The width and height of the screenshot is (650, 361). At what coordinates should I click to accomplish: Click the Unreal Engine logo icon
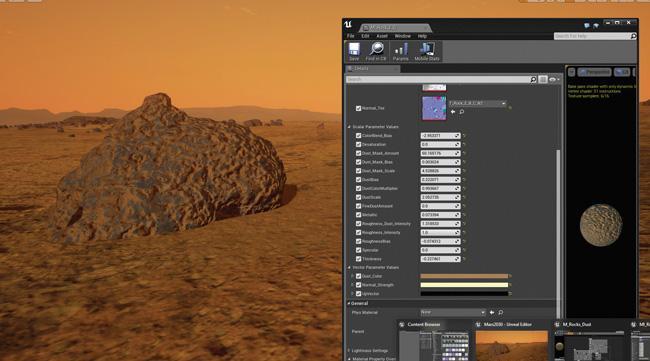(348, 24)
